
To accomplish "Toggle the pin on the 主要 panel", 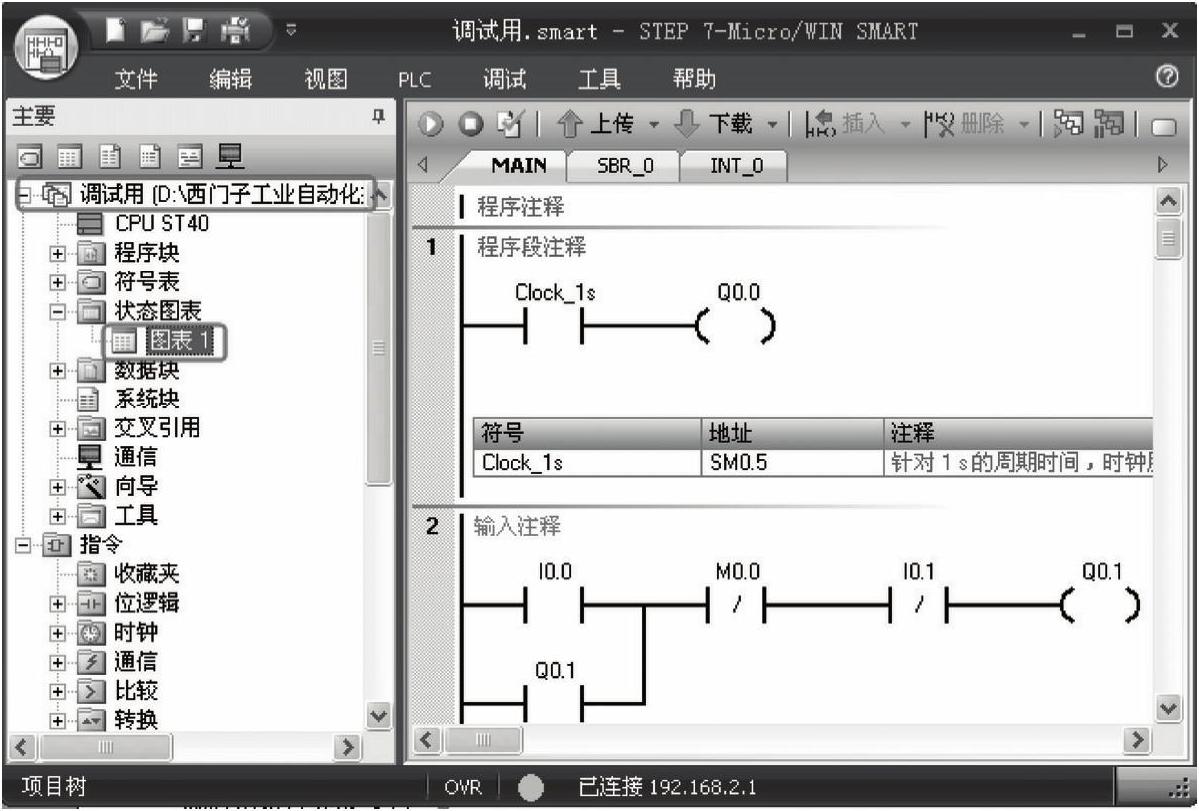I will click(379, 116).
